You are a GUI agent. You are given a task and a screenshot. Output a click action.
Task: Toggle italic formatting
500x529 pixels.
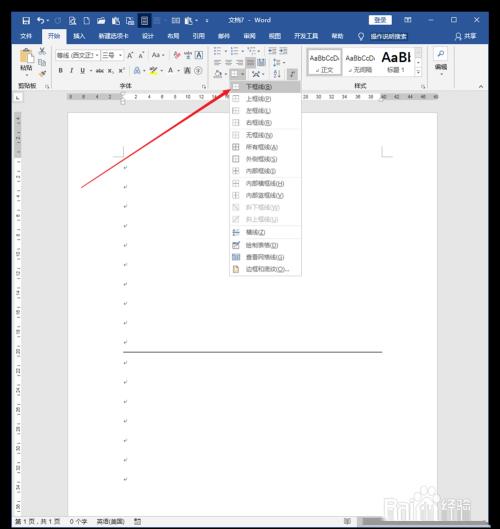(x=72, y=71)
